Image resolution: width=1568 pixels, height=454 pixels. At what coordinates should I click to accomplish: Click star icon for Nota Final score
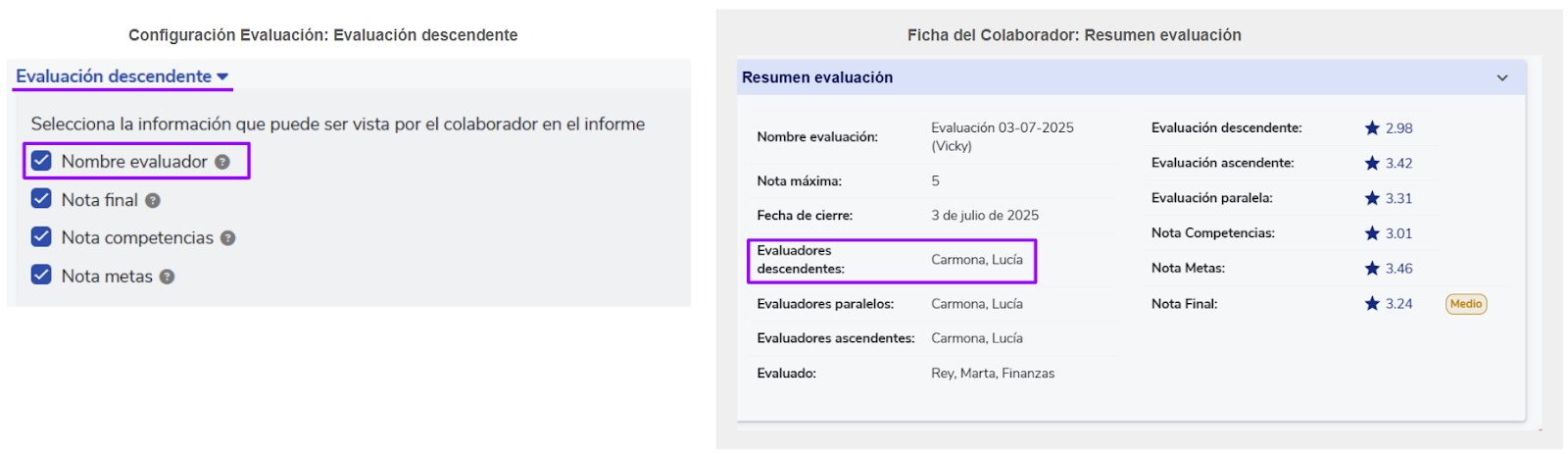coord(1372,303)
